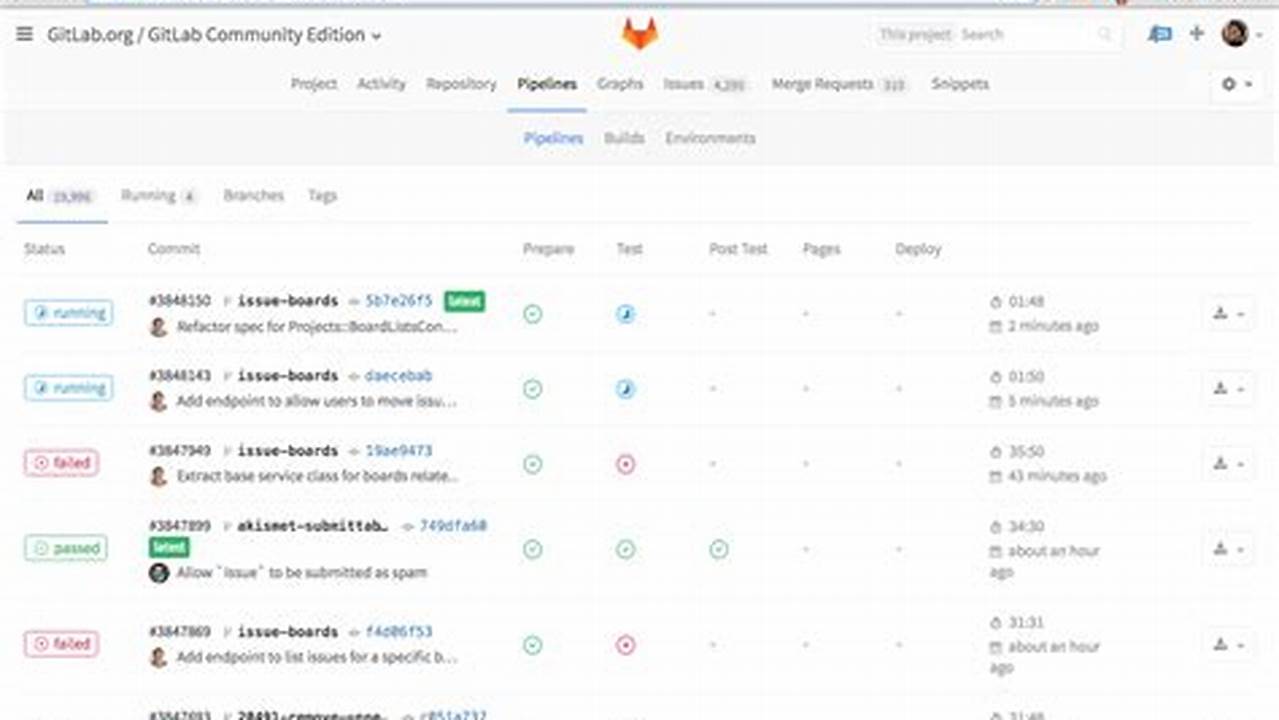Open the user profile dropdown menu
The image size is (1279, 720).
[1233, 33]
